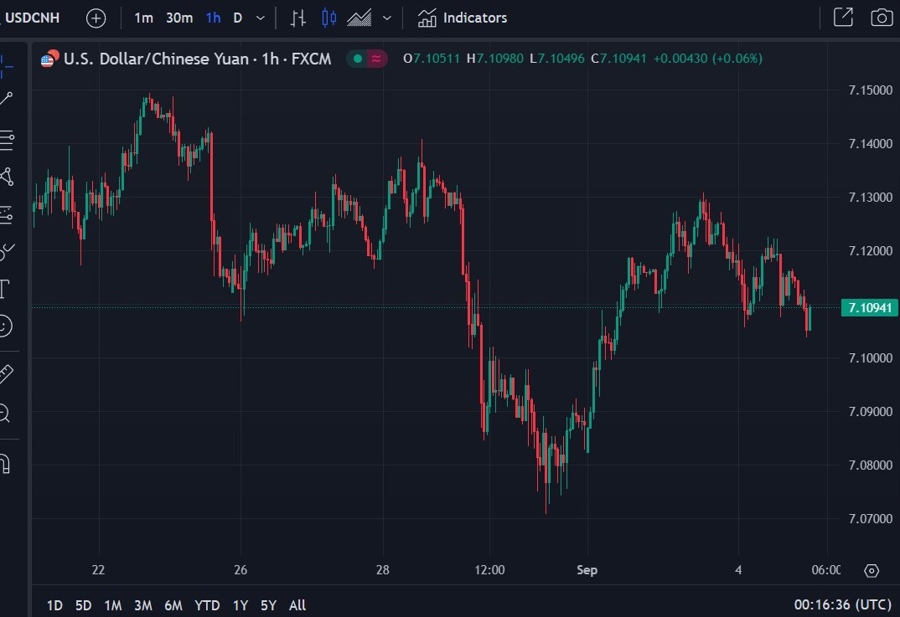Switch to the 1D range tab
The height and width of the screenshot is (617, 900).
point(53,605)
